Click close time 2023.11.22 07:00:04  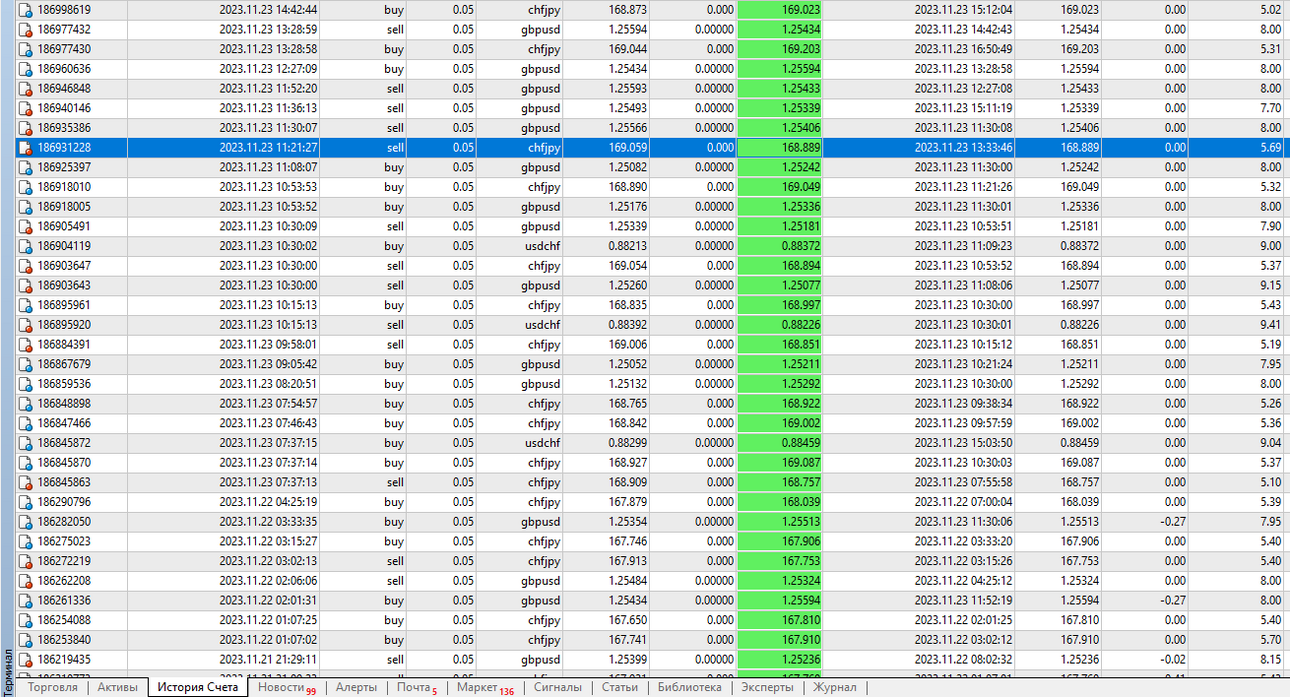[x=963, y=502]
